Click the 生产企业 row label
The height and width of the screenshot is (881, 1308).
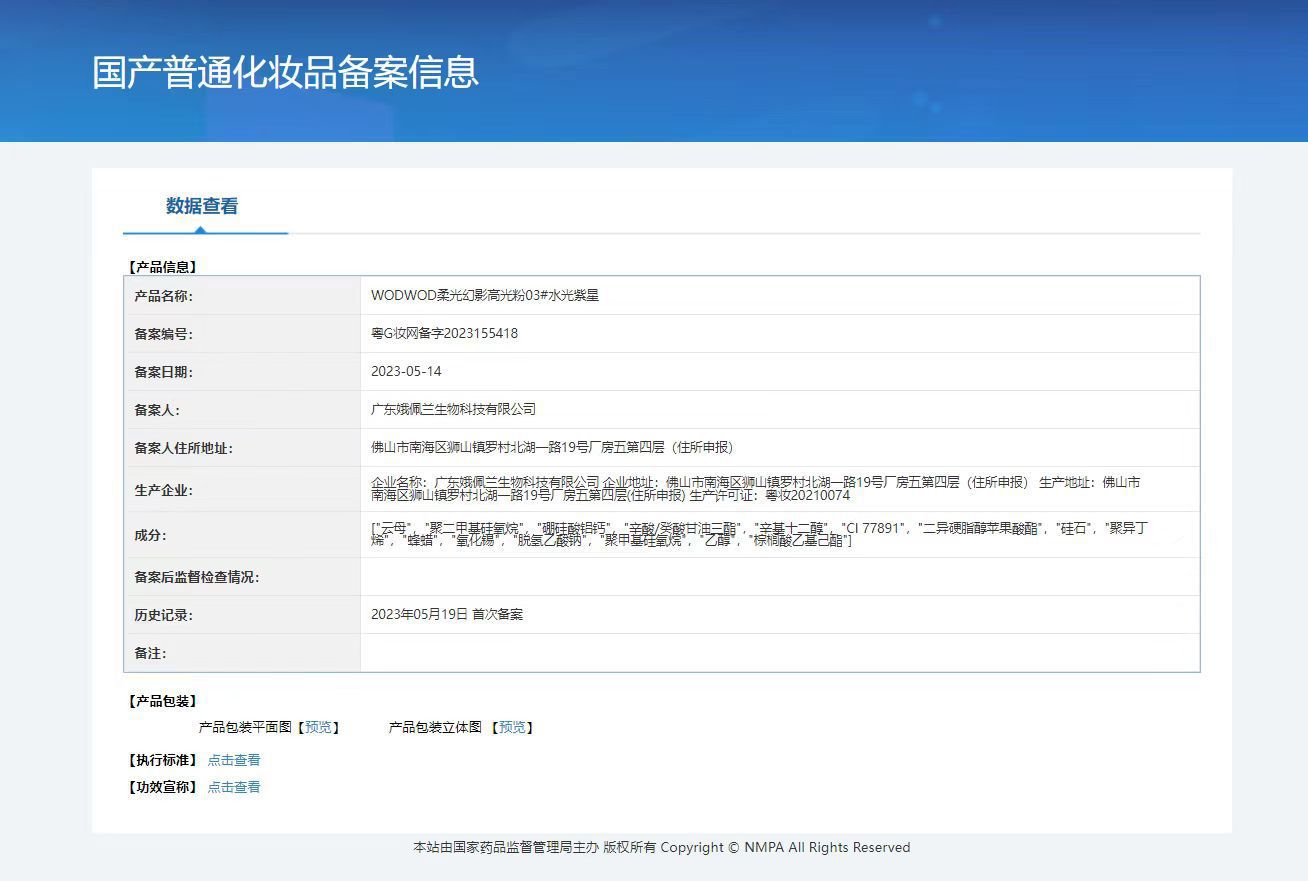pyautogui.click(x=164, y=490)
